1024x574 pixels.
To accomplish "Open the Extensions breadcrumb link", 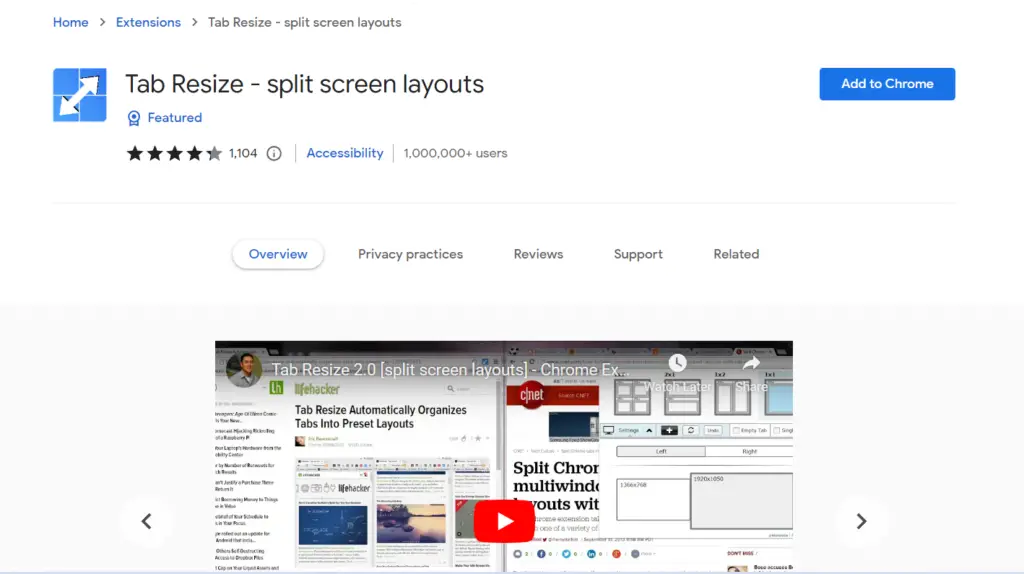I will click(148, 22).
